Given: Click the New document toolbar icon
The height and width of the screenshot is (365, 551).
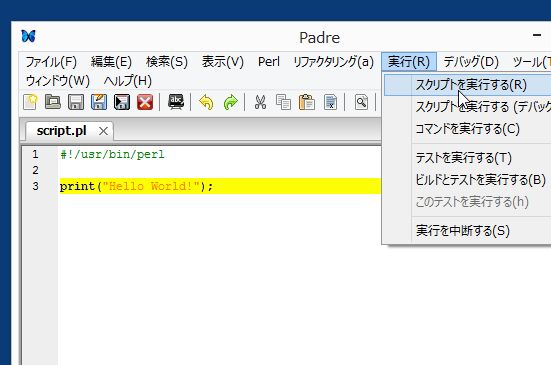Looking at the screenshot, I should [x=30, y=102].
